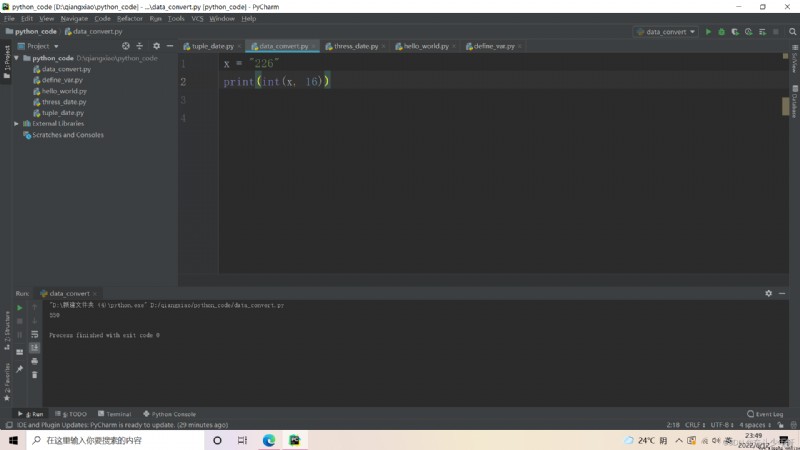Switch to thress_date.py tab
Image resolution: width=800 pixels, height=450 pixels.
pos(356,46)
